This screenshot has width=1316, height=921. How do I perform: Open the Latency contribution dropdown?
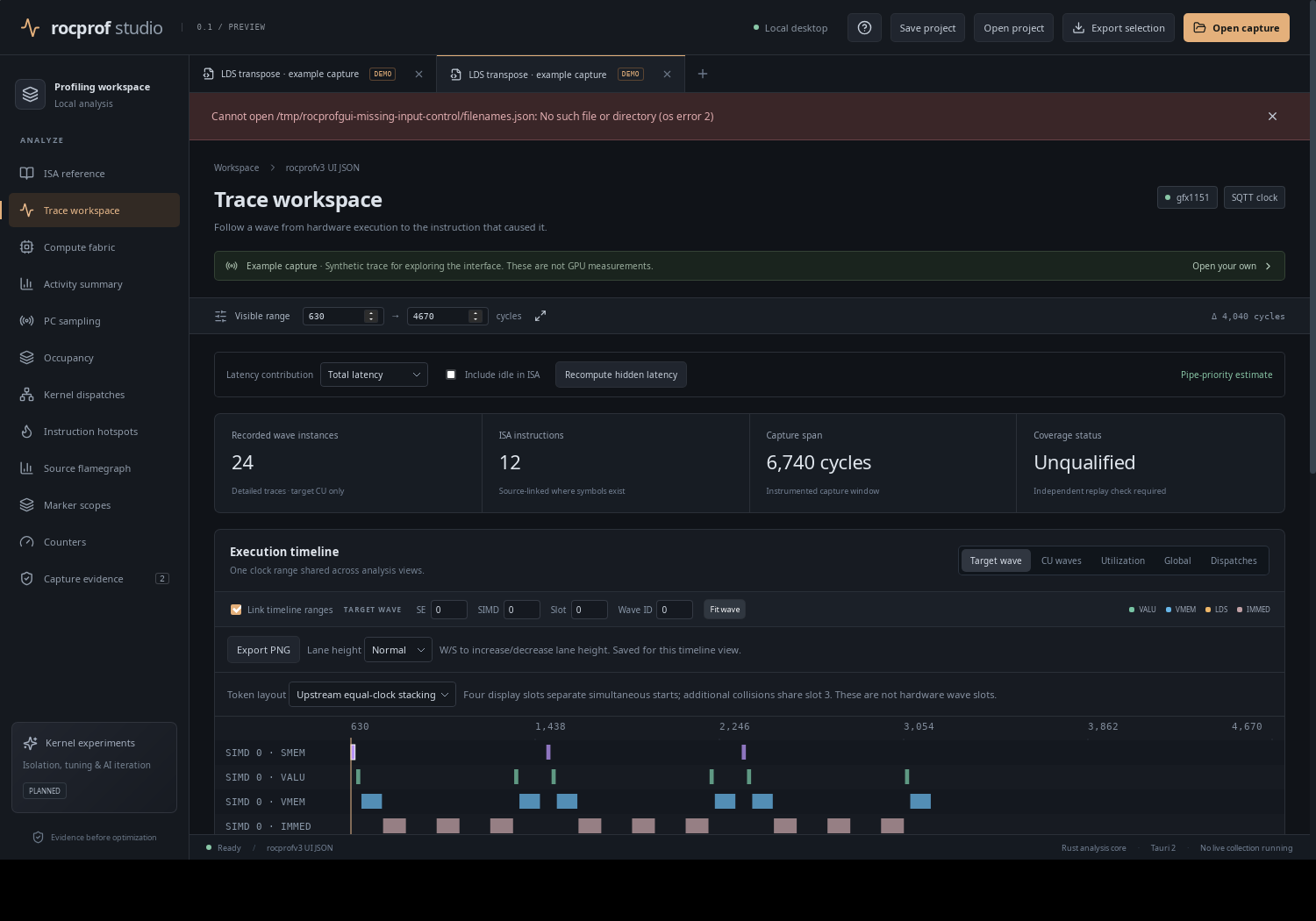(x=374, y=375)
